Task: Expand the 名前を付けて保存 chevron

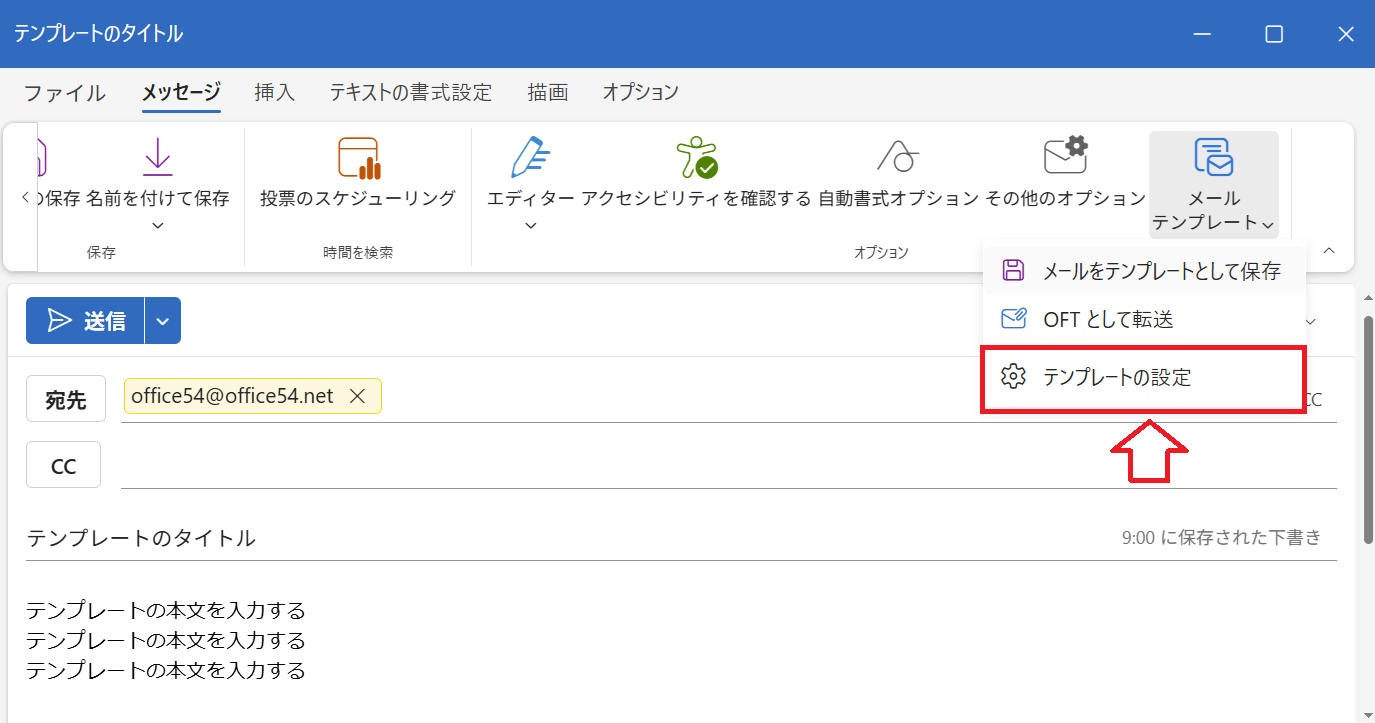Action: (157, 226)
